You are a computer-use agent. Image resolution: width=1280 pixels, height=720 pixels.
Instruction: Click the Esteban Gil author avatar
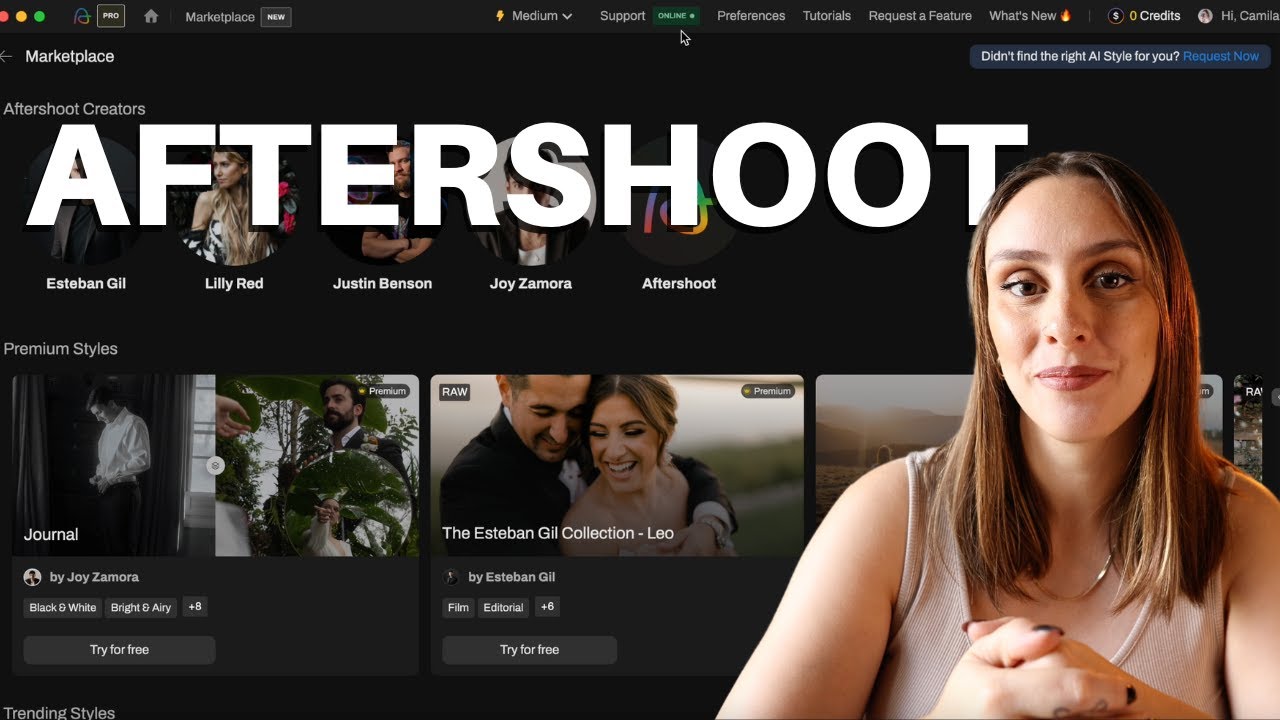pyautogui.click(x=451, y=577)
